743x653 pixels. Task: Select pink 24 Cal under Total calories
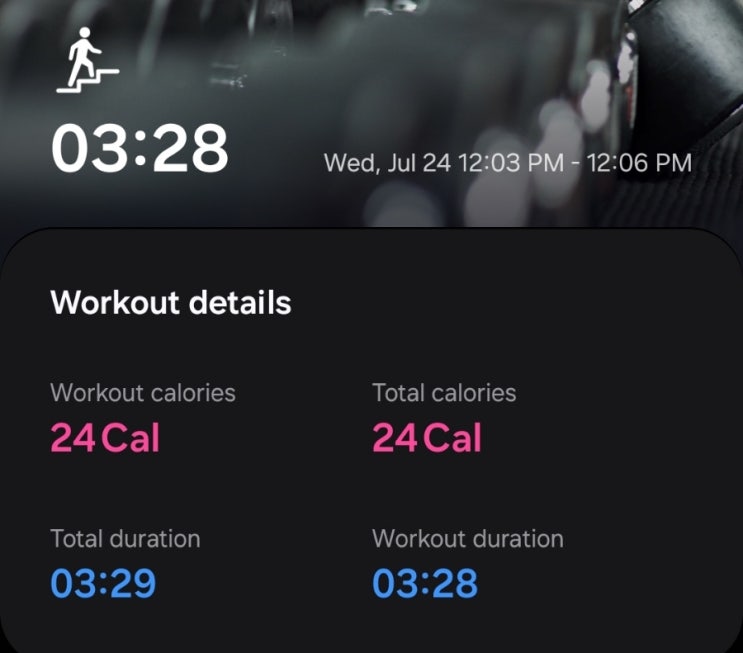(427, 438)
